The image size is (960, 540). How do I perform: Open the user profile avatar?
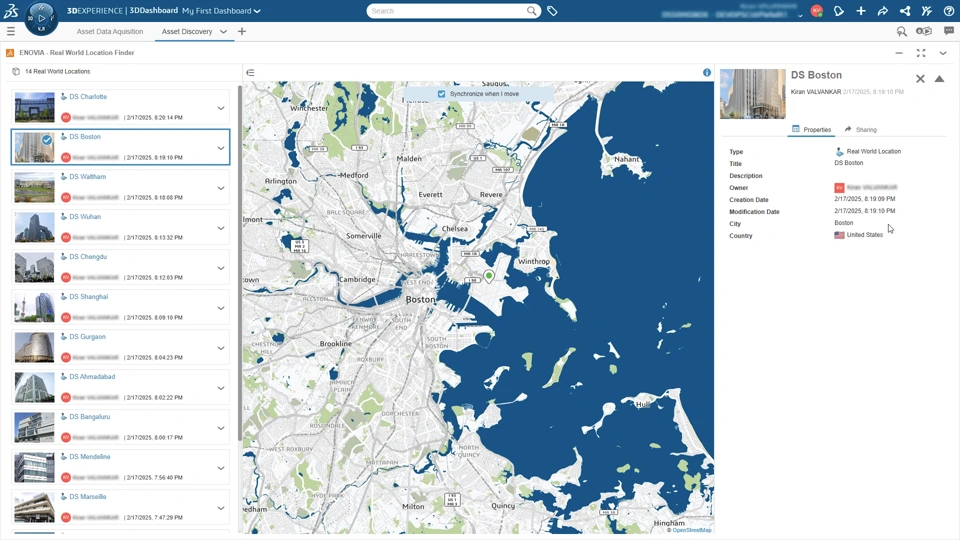(x=816, y=11)
